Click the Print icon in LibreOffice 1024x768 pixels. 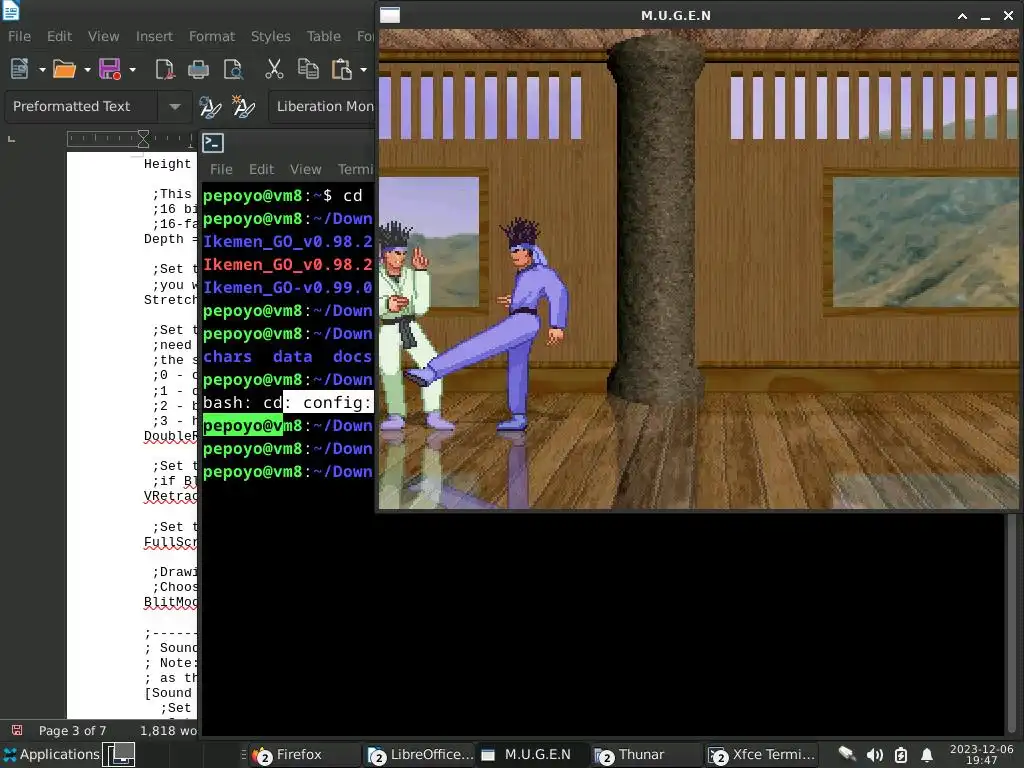tap(199, 69)
